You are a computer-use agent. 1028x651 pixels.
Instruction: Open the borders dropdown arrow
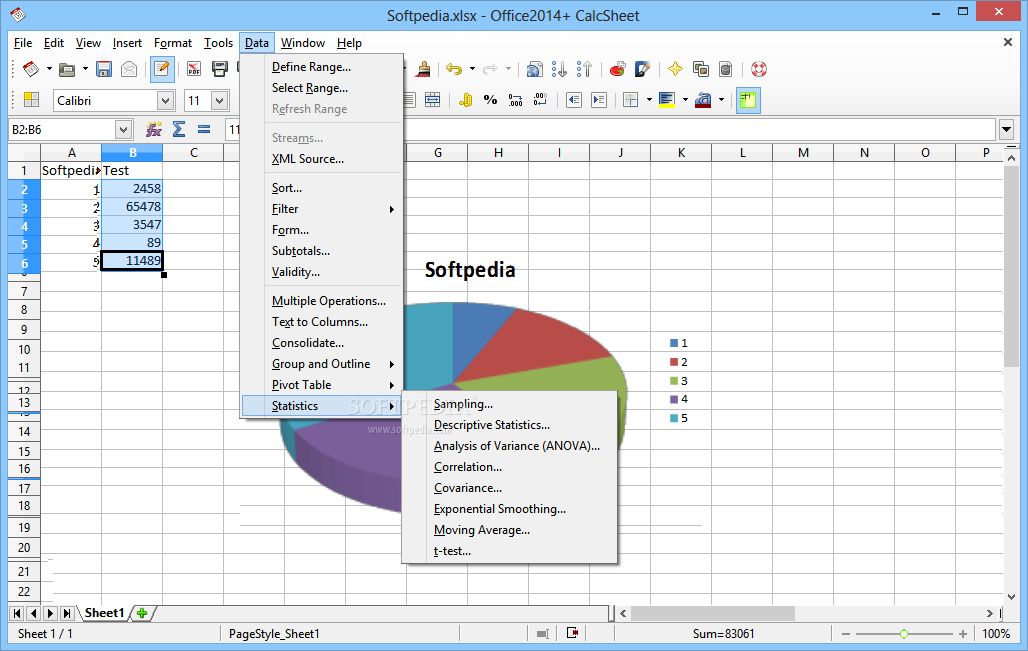pos(649,100)
